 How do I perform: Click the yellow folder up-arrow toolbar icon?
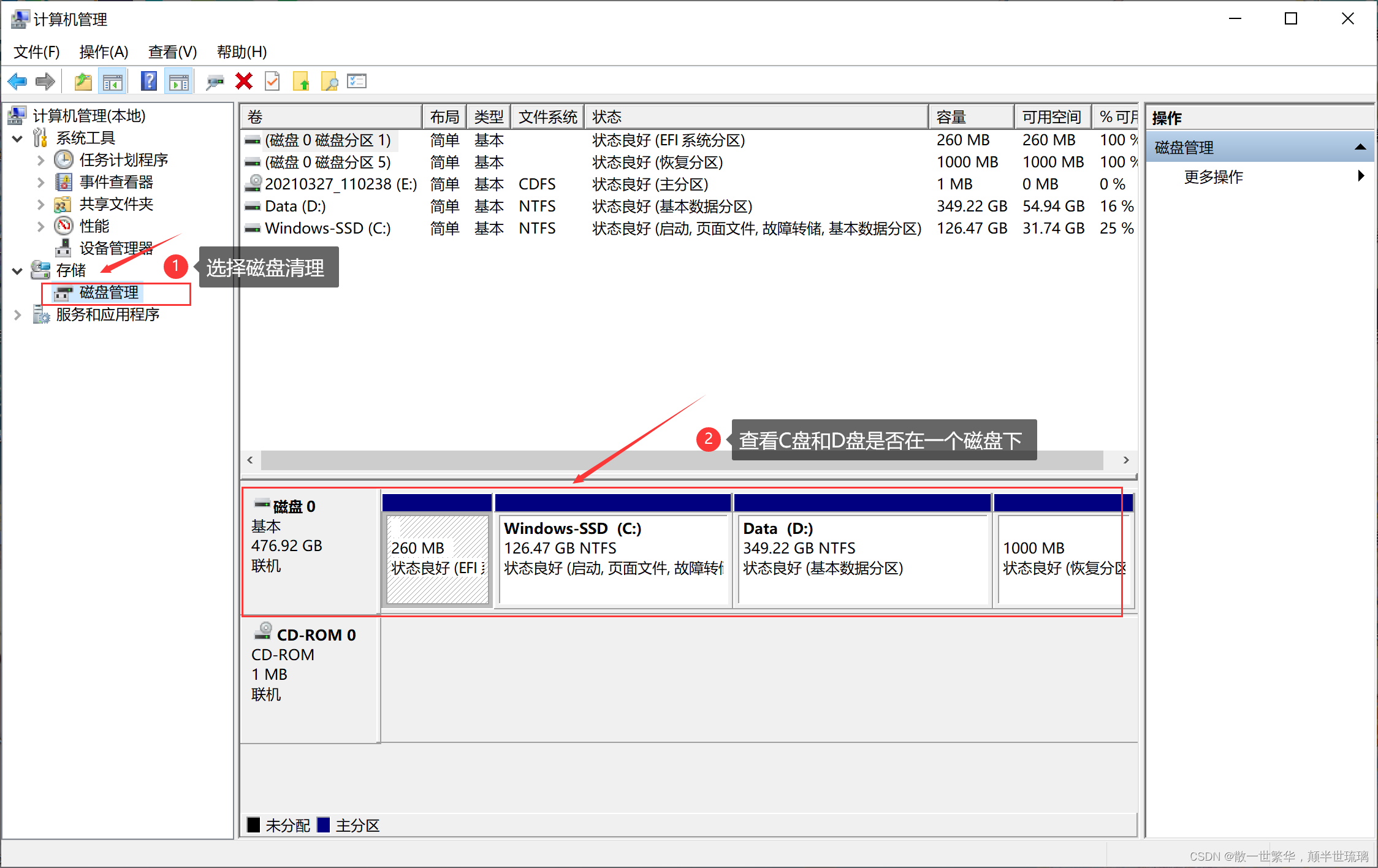[301, 81]
